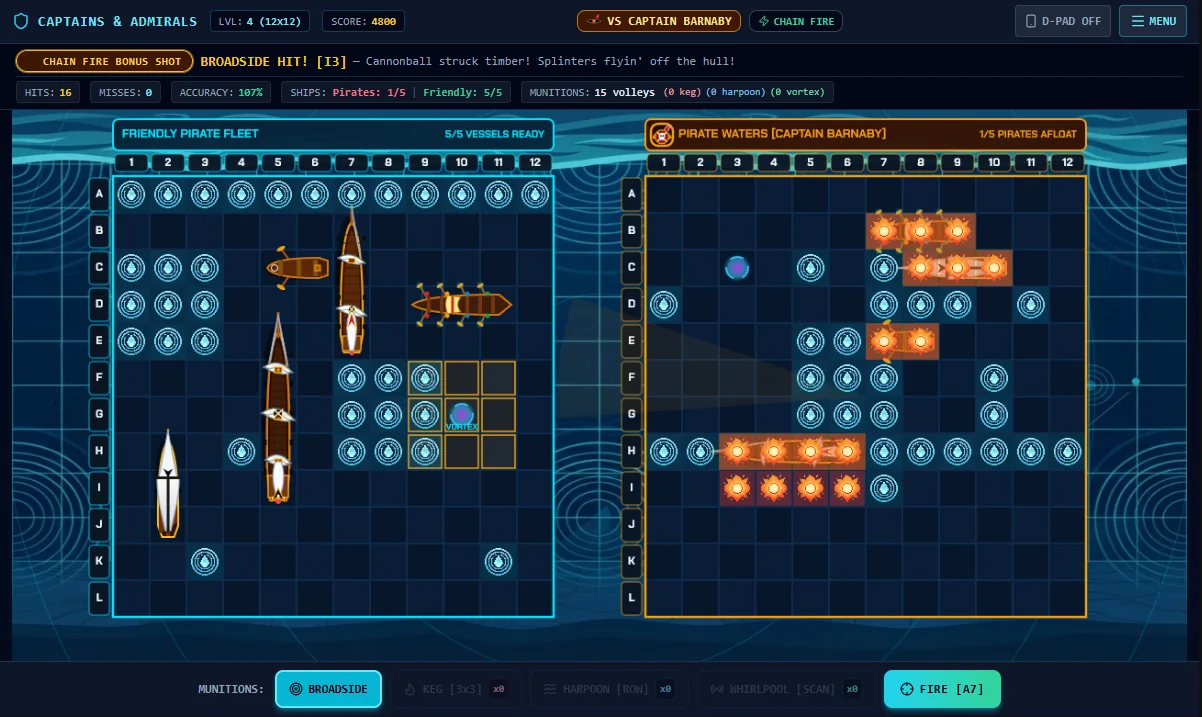Click the hit explosion at Pirate Waters B9
This screenshot has height=717, width=1202.
[x=957, y=231]
